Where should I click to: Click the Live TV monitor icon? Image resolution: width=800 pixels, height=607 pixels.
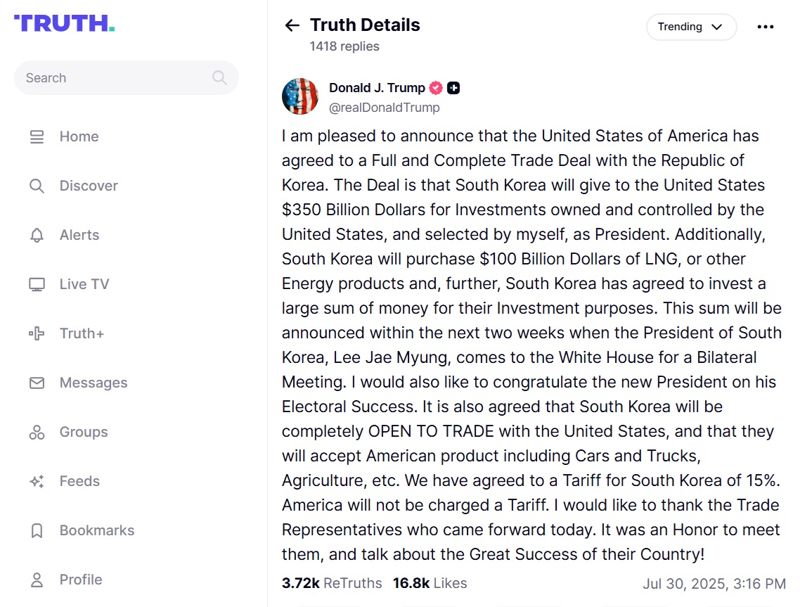(x=37, y=284)
